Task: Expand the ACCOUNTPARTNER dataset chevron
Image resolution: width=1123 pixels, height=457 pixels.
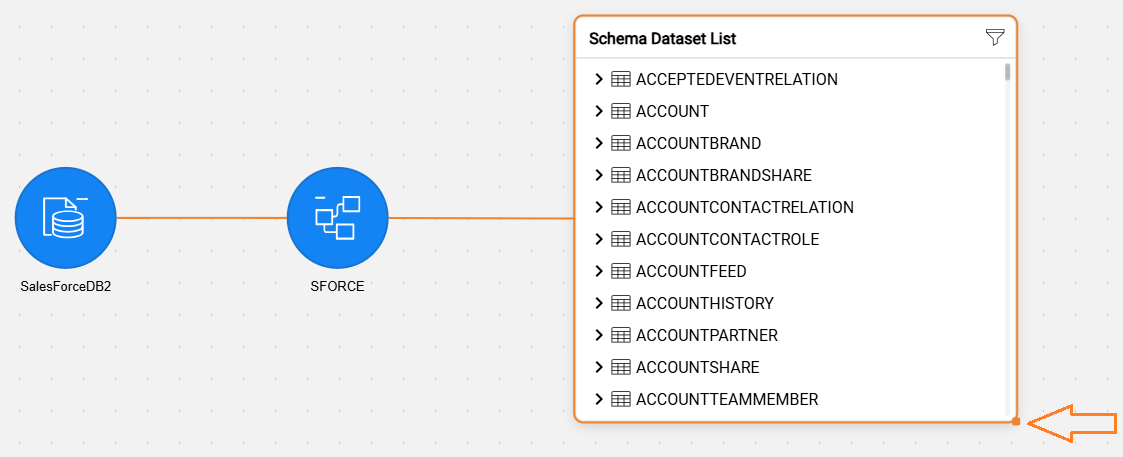Action: [599, 335]
